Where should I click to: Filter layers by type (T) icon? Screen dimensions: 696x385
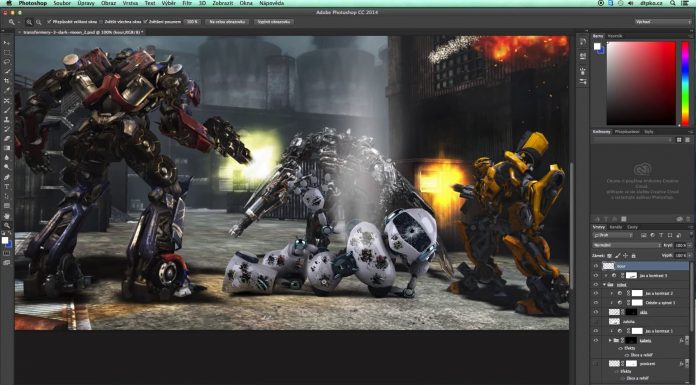click(661, 235)
